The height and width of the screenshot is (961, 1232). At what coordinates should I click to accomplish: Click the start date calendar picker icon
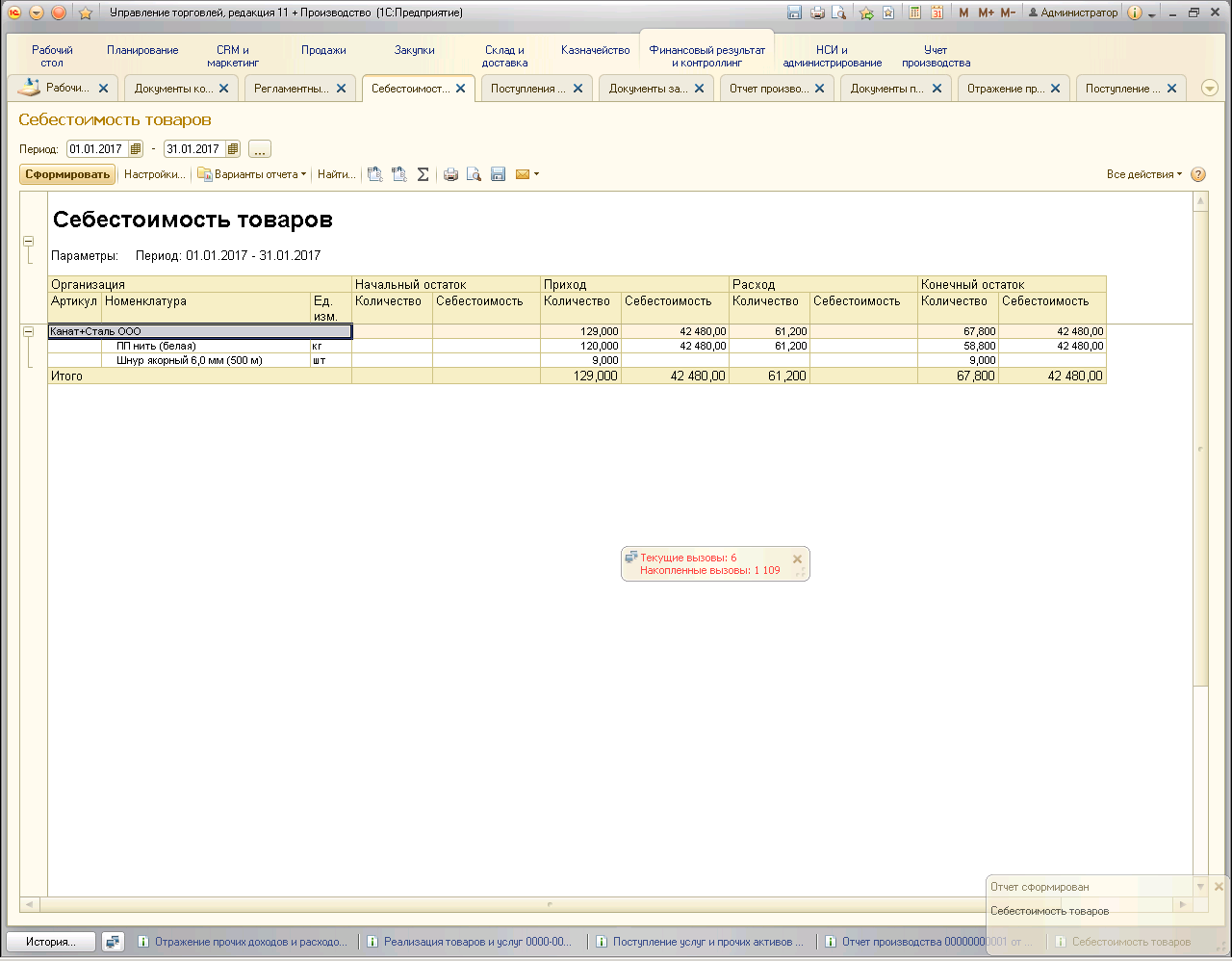[136, 149]
